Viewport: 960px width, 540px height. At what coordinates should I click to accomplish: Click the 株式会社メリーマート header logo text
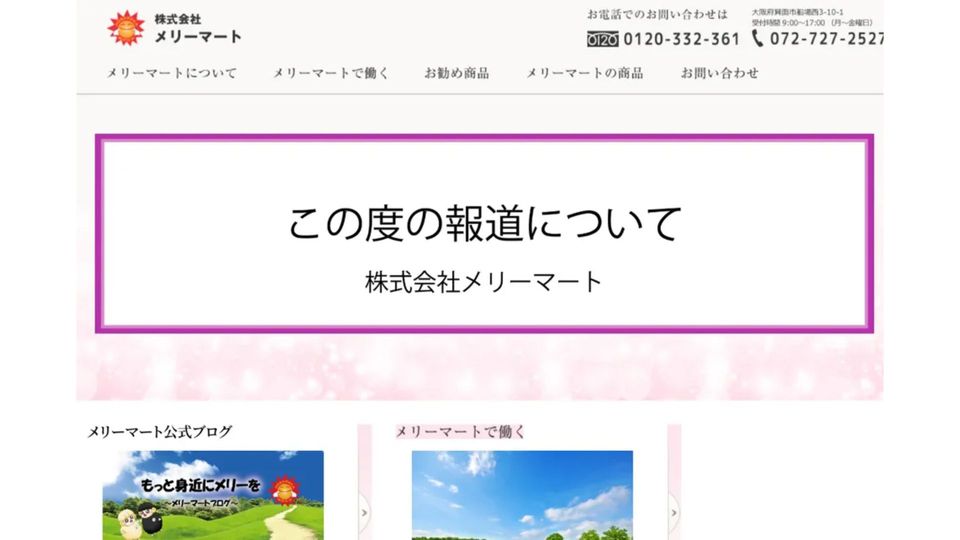click(x=198, y=30)
